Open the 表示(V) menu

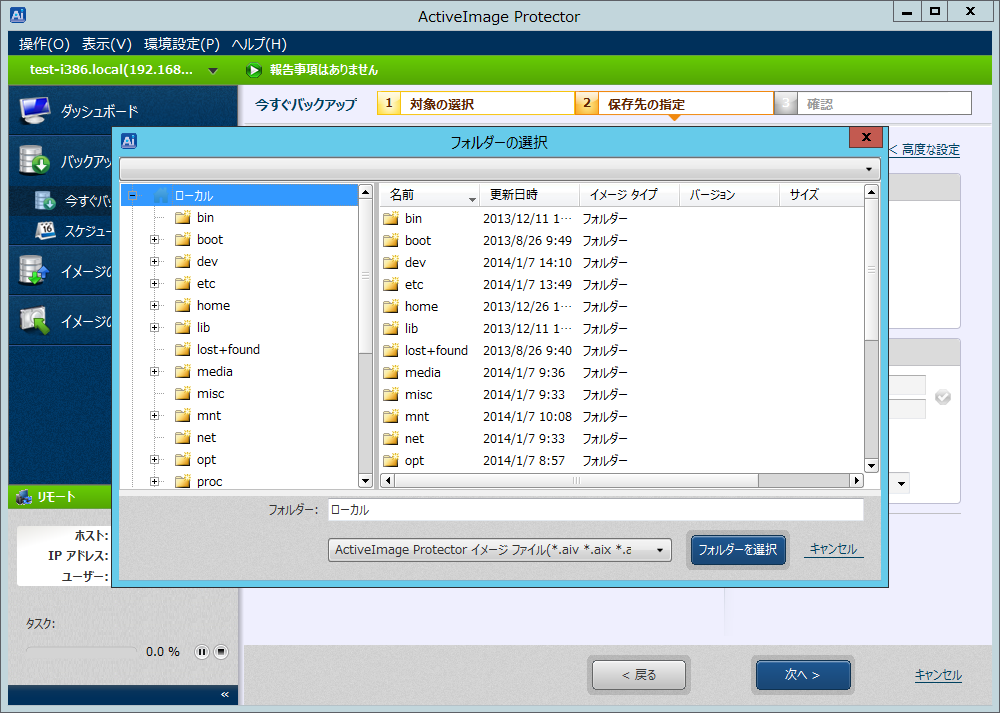coord(107,44)
